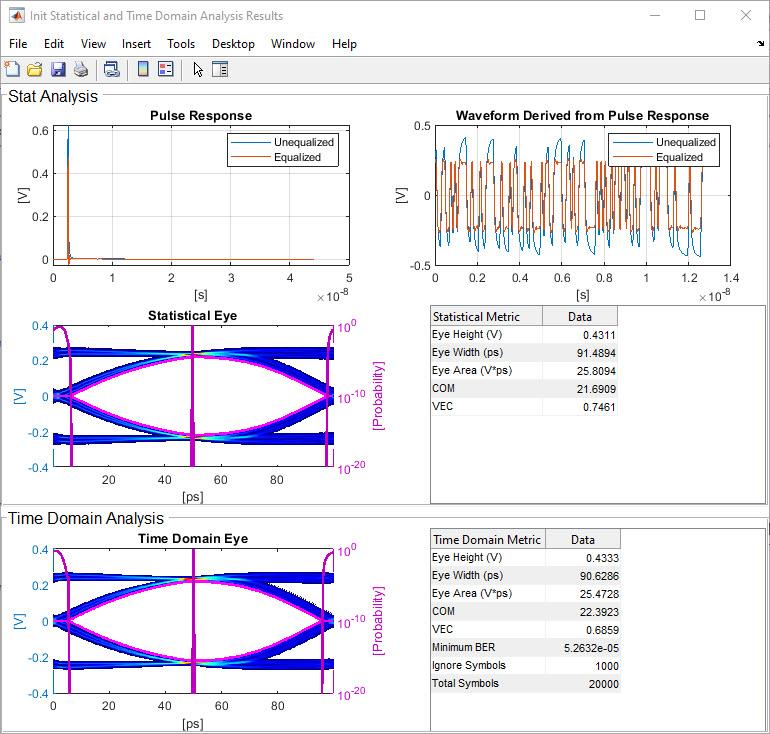Open a file with the folder icon

coord(35,69)
